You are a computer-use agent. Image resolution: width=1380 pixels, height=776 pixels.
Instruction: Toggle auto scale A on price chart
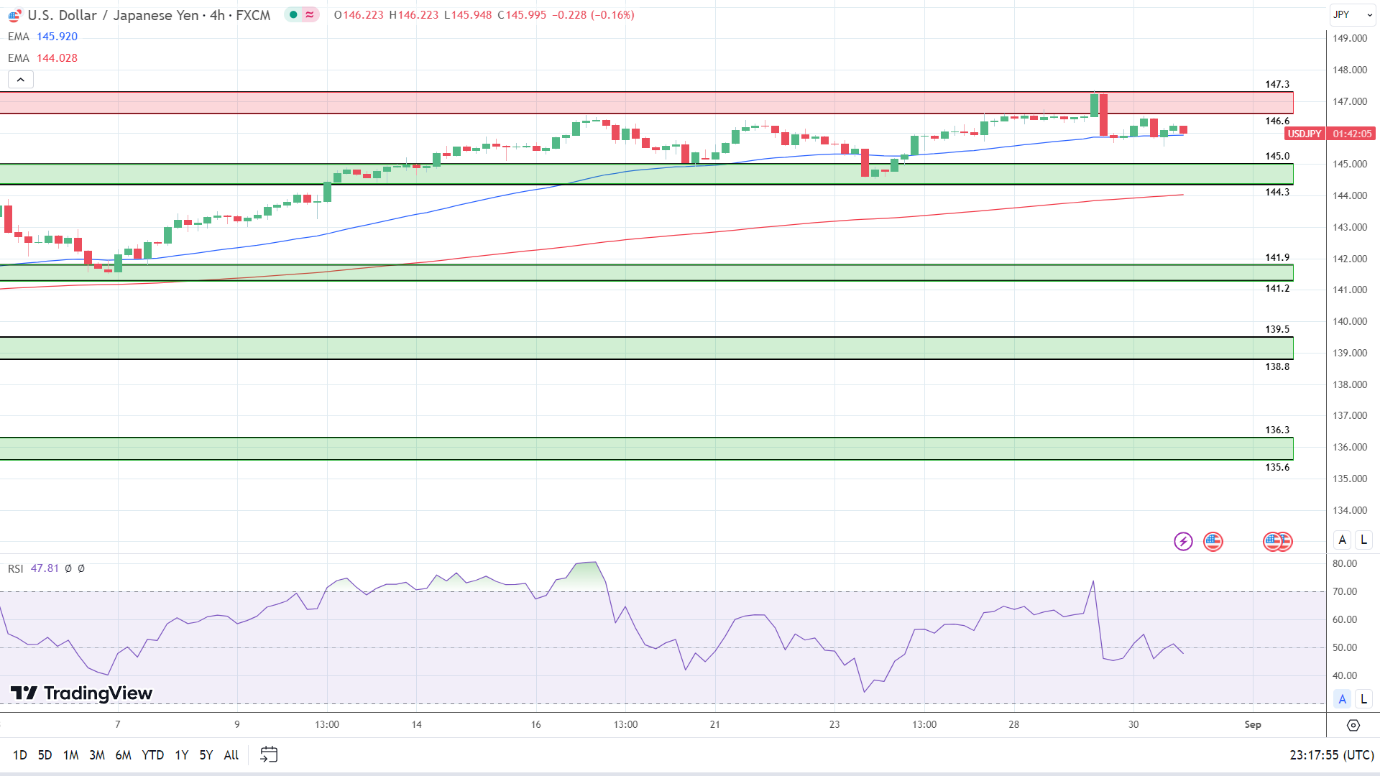pos(1343,540)
